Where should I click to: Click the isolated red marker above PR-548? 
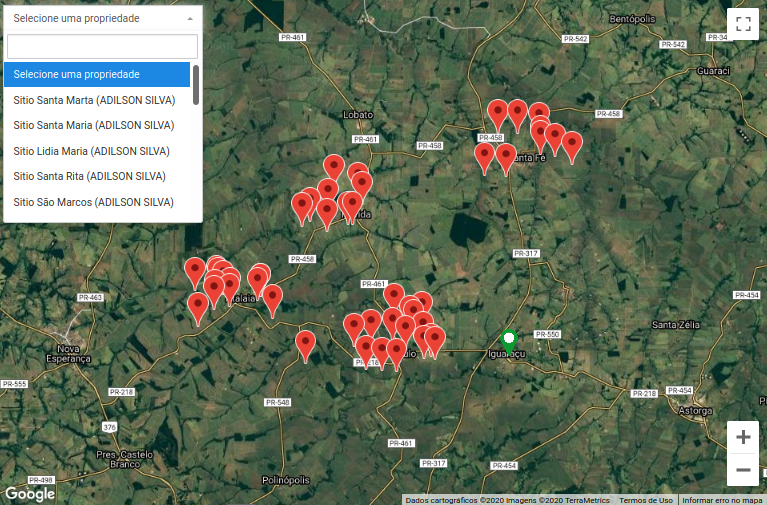coord(306,345)
